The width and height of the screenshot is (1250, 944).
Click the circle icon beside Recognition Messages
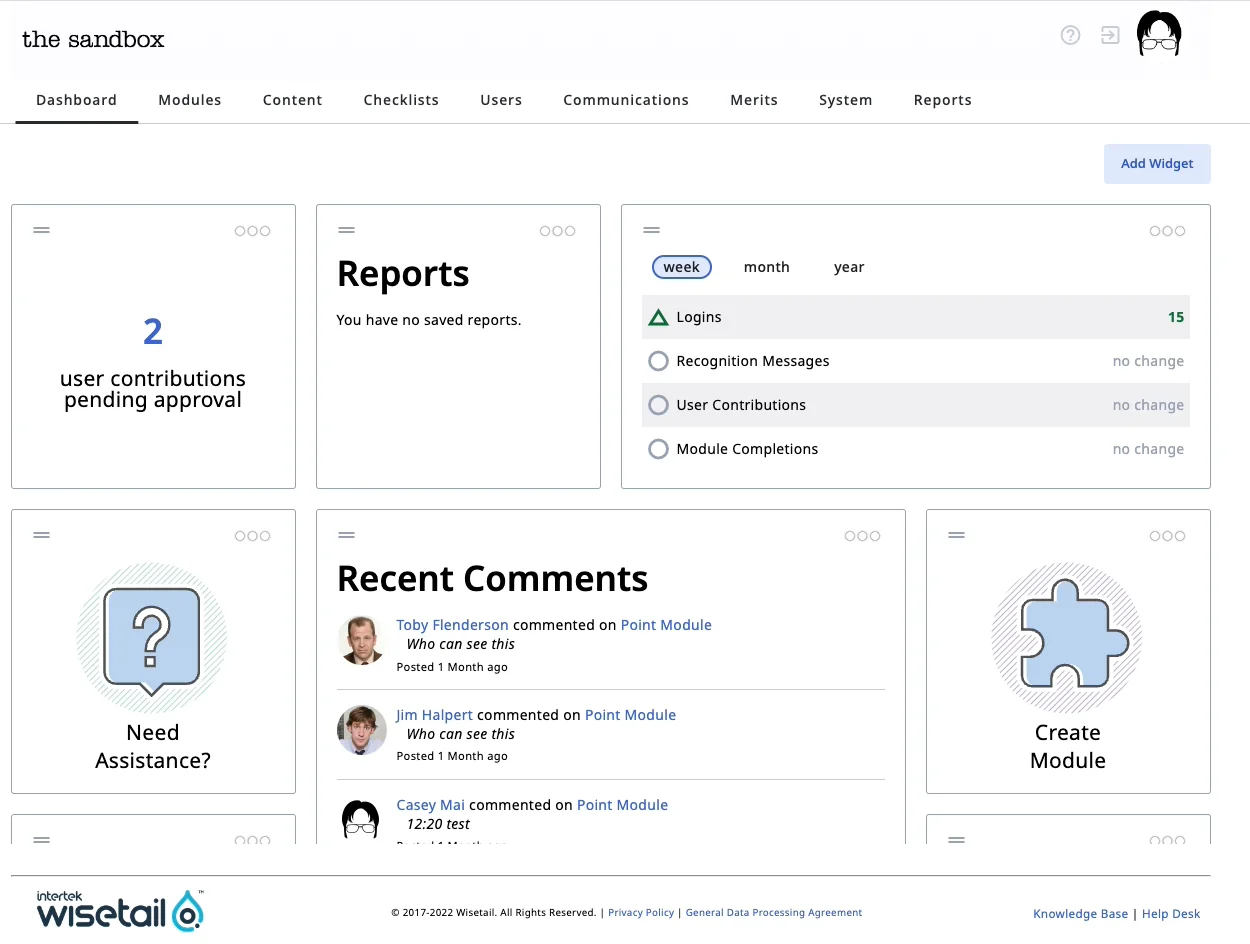click(x=658, y=361)
